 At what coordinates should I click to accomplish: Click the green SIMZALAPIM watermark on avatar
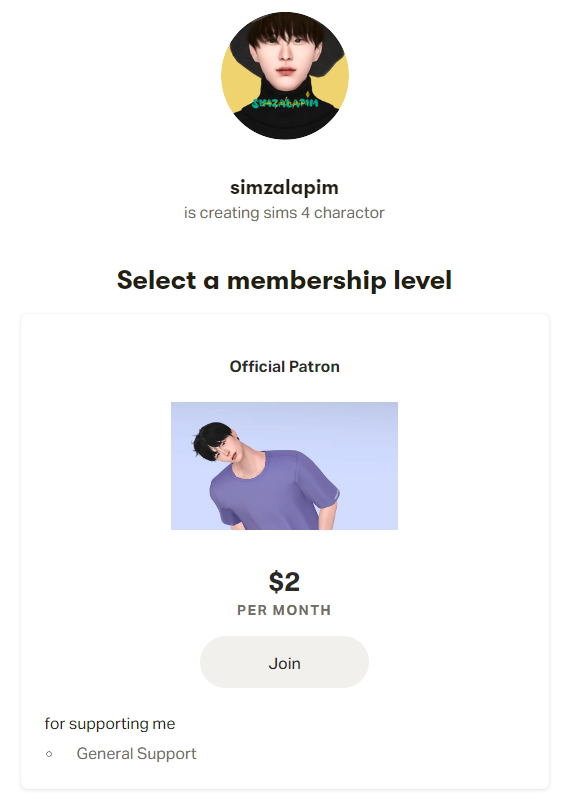click(285, 103)
